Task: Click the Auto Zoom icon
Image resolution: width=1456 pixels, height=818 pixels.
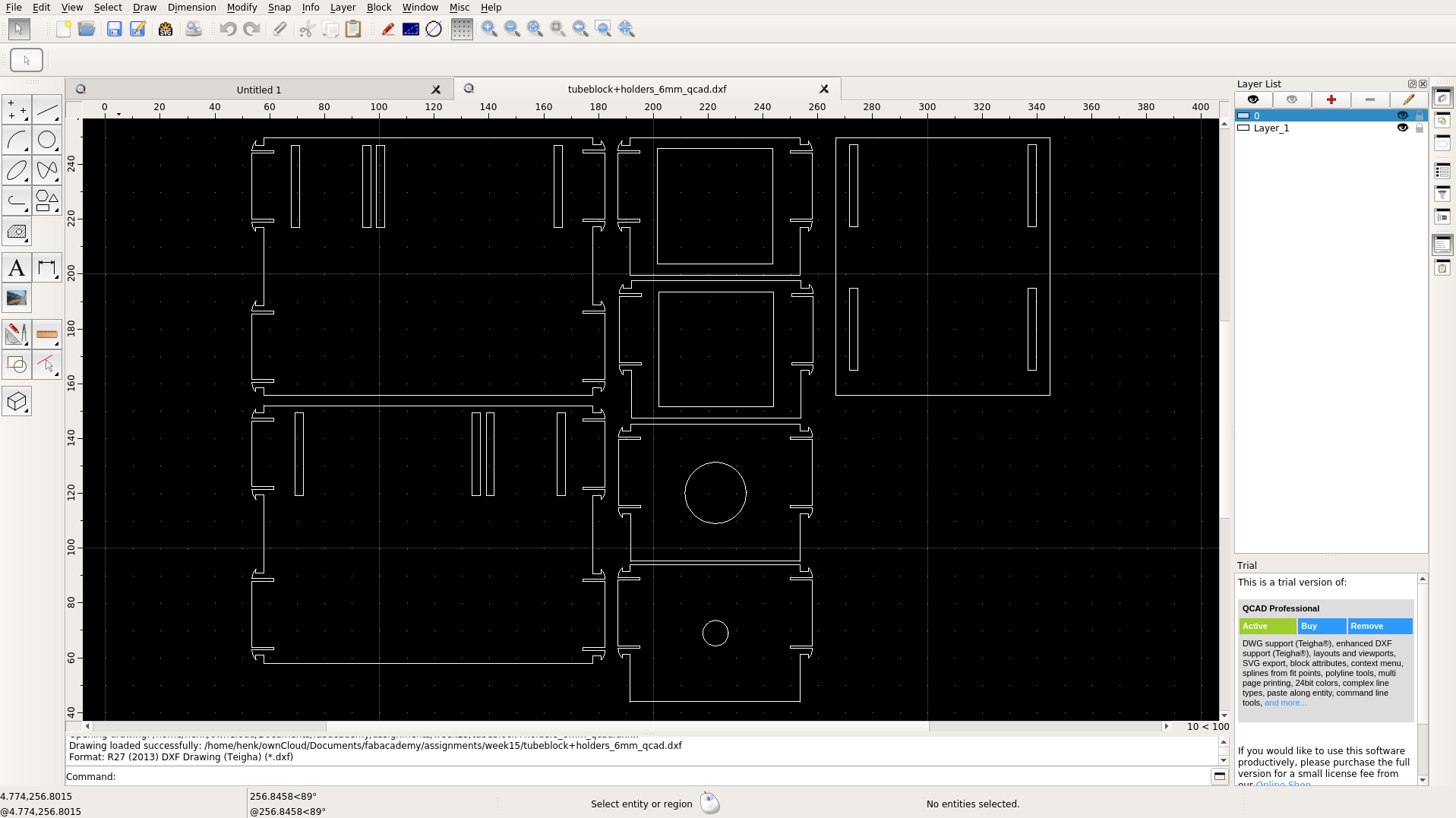Action: click(535, 29)
